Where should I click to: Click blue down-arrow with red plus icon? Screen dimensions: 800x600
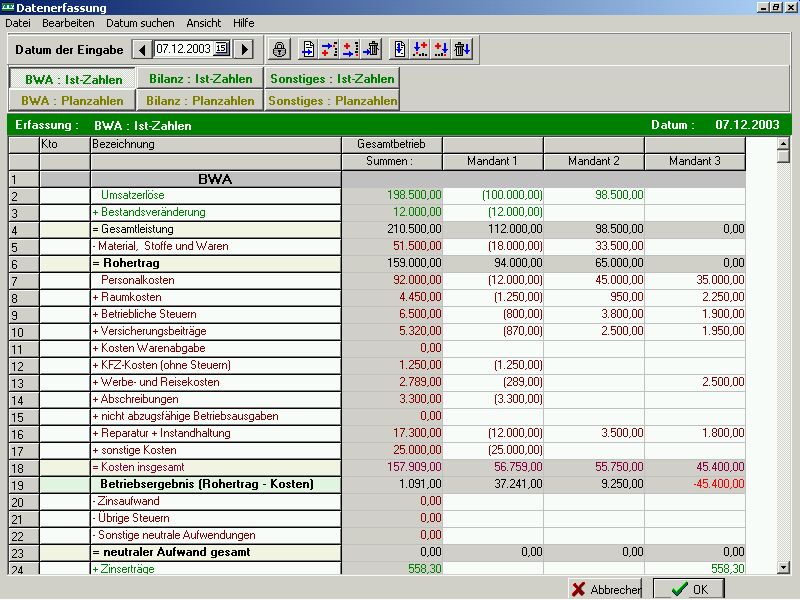[420, 49]
